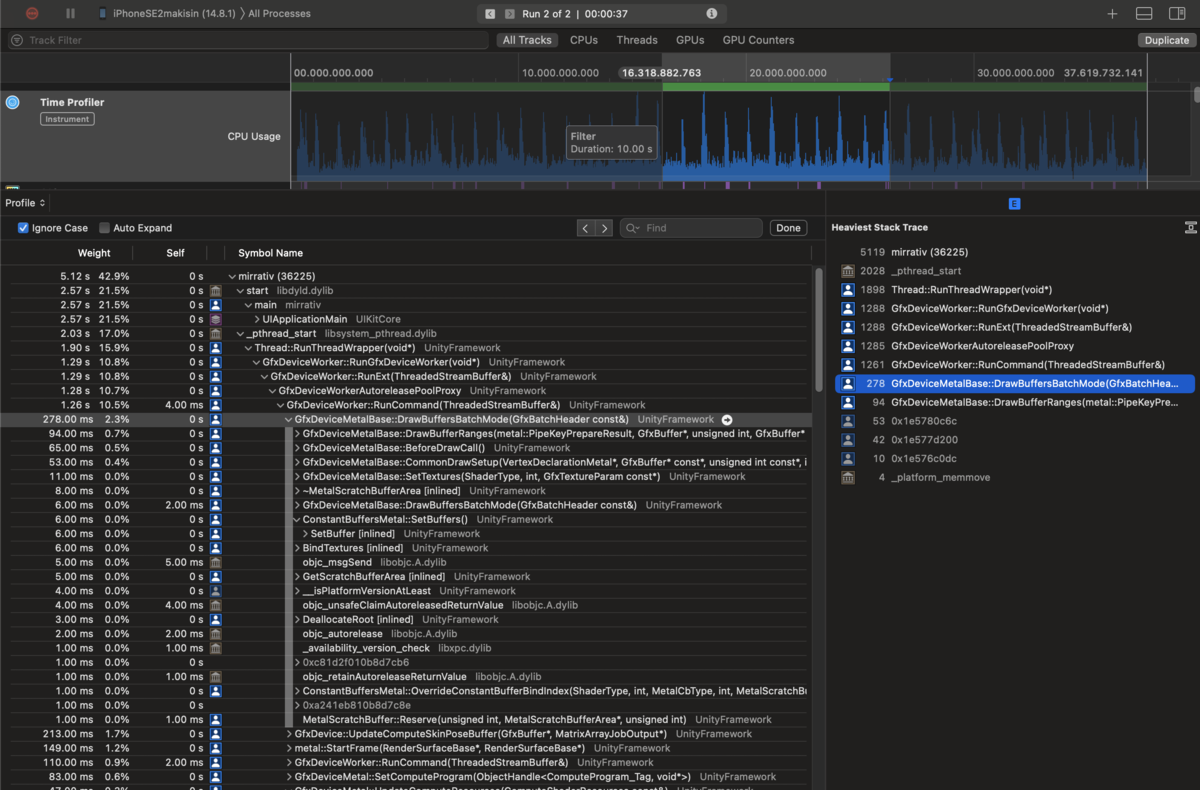
Task: Open the All Processes target selector
Action: [x=279, y=14]
